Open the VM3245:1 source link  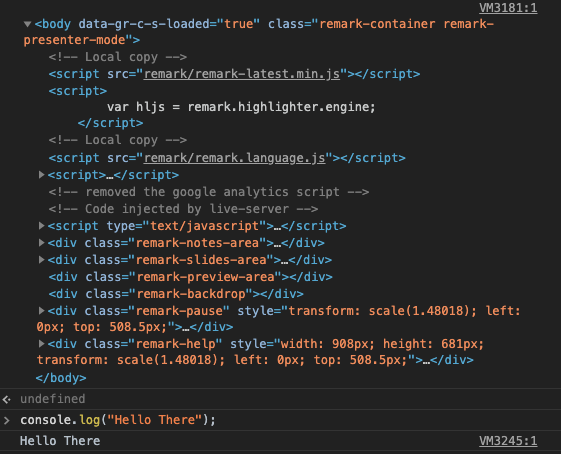pos(508,441)
